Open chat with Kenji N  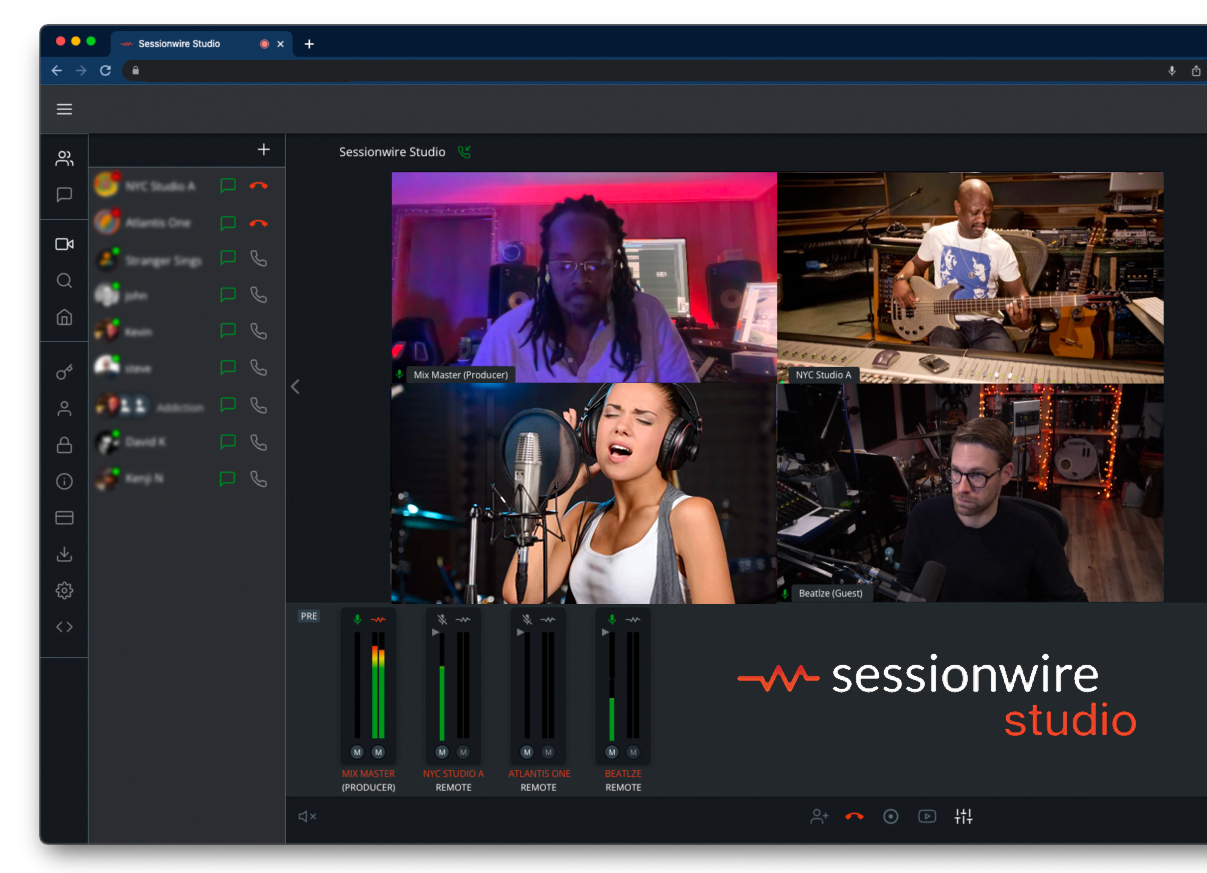click(x=228, y=479)
